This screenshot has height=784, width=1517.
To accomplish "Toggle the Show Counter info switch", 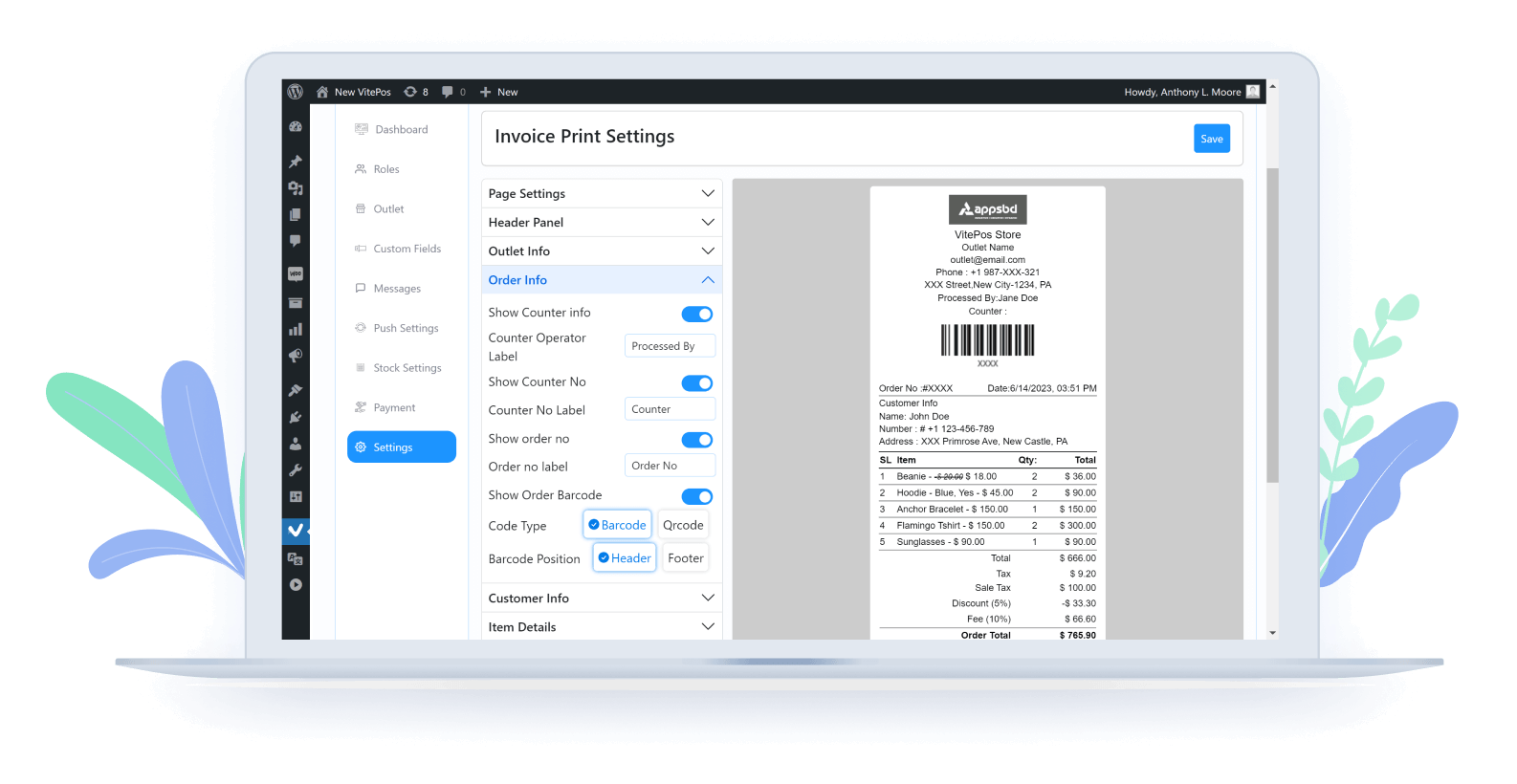I will (697, 315).
